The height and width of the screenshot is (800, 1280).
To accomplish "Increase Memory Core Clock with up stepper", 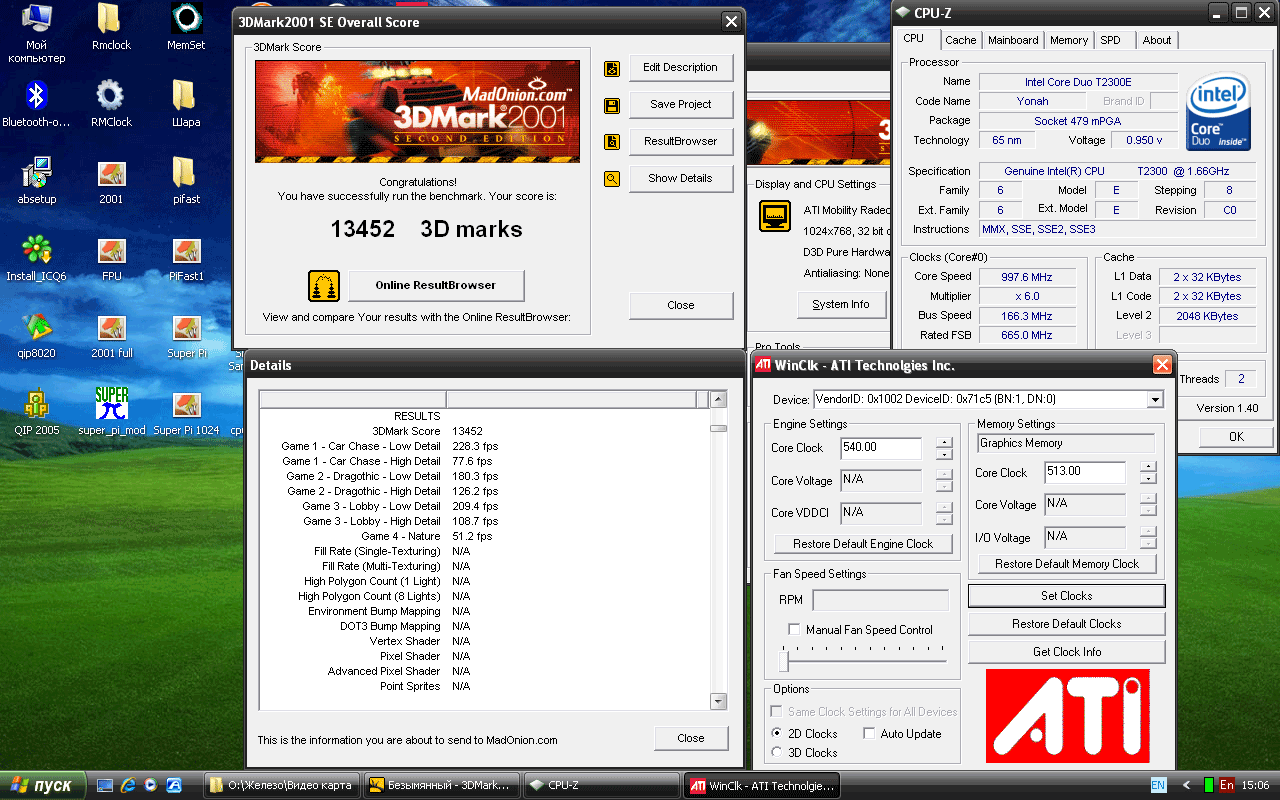I will [x=1148, y=466].
